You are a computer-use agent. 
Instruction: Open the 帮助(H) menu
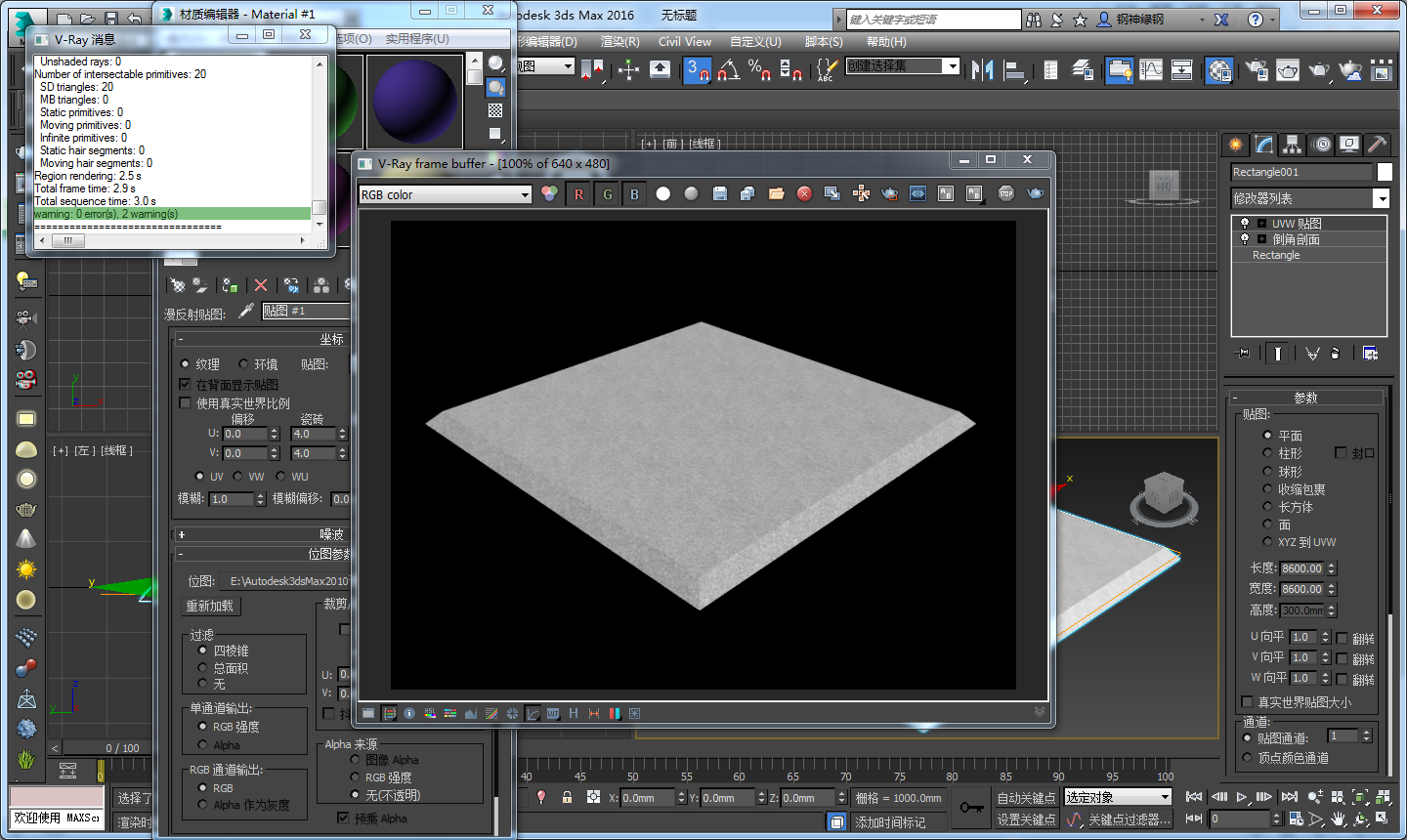(886, 41)
